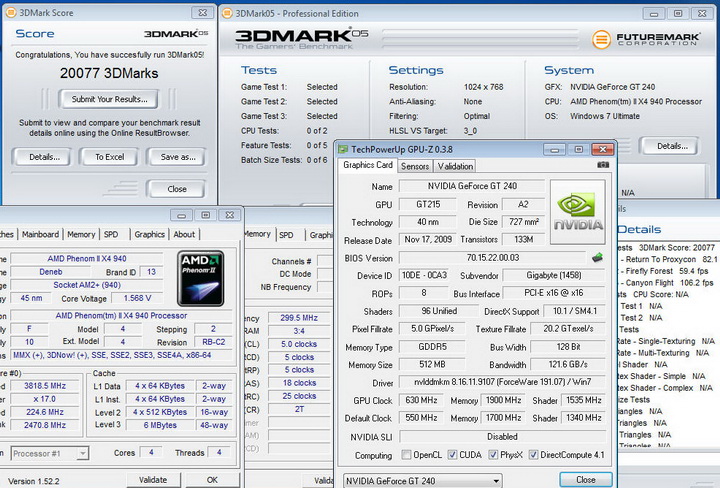Click the BIOS save chip icon in GPU-Z

[x=597, y=258]
